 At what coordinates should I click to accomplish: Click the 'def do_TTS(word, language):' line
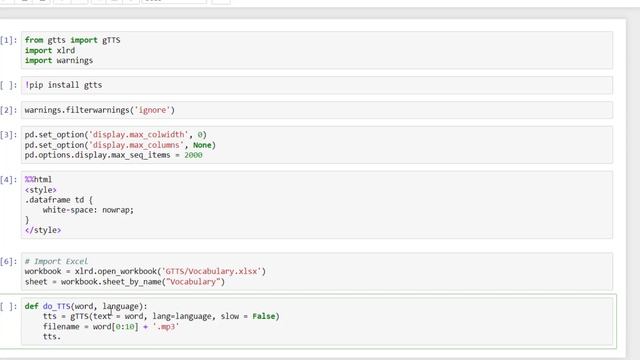[86, 306]
